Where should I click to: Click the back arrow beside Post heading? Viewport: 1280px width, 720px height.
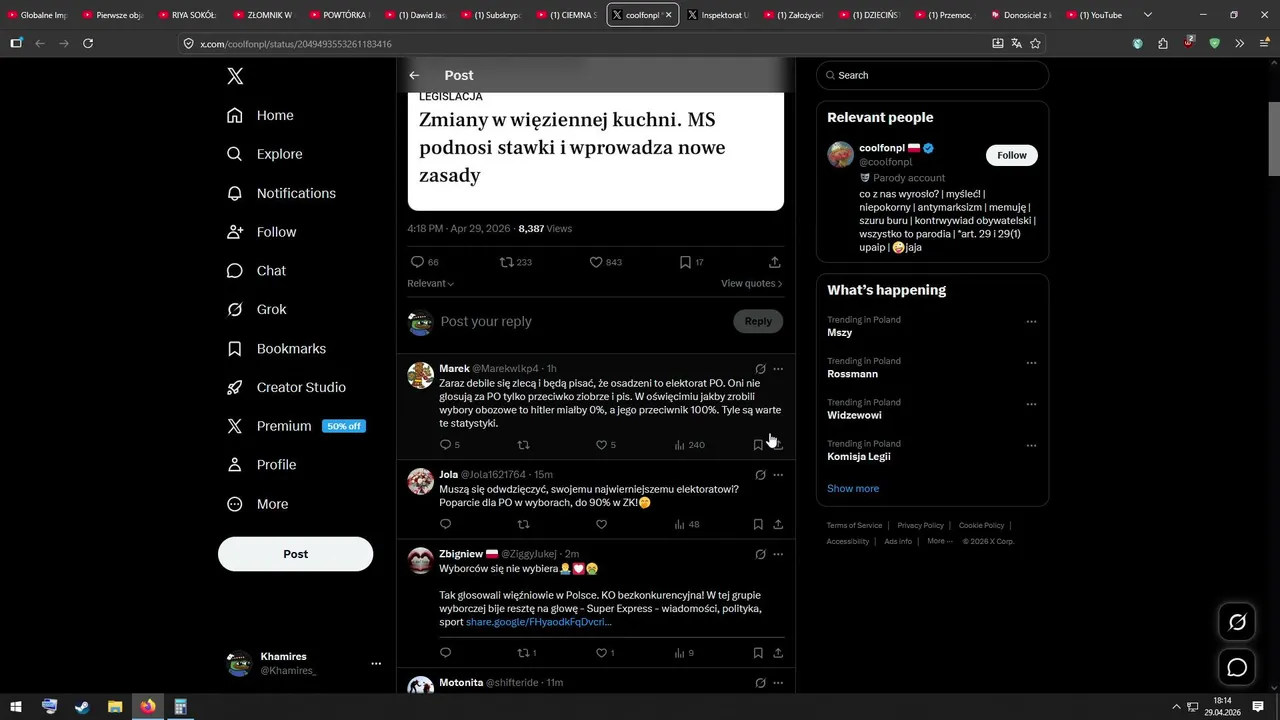[414, 75]
